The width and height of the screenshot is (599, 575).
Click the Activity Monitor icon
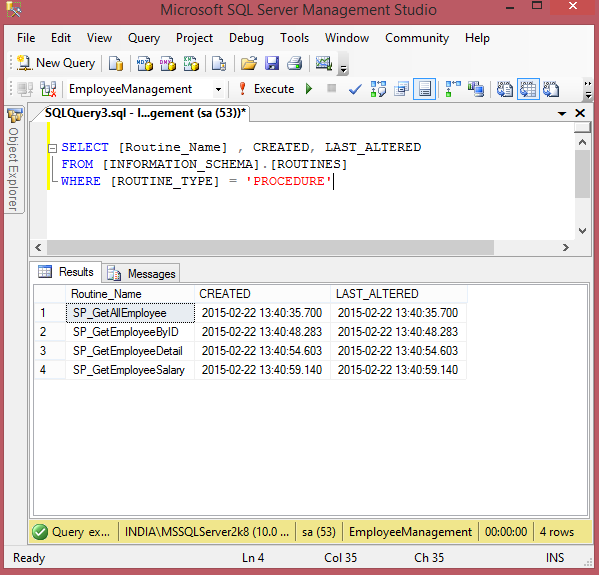324,63
